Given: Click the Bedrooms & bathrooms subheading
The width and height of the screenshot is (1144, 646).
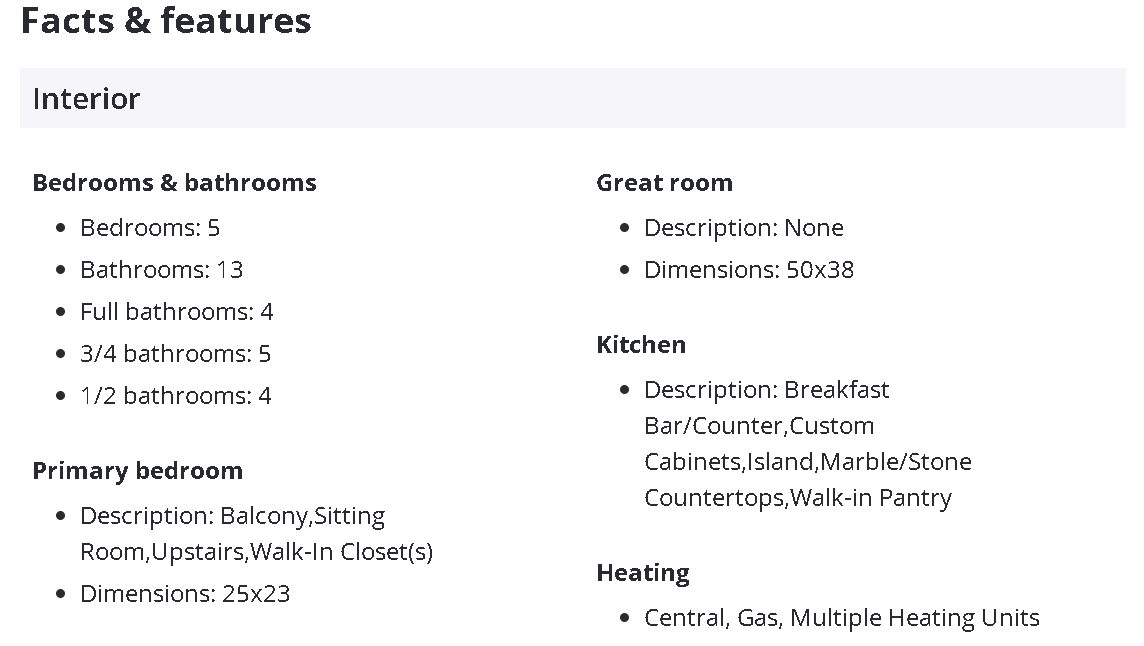Looking at the screenshot, I should pos(174,183).
